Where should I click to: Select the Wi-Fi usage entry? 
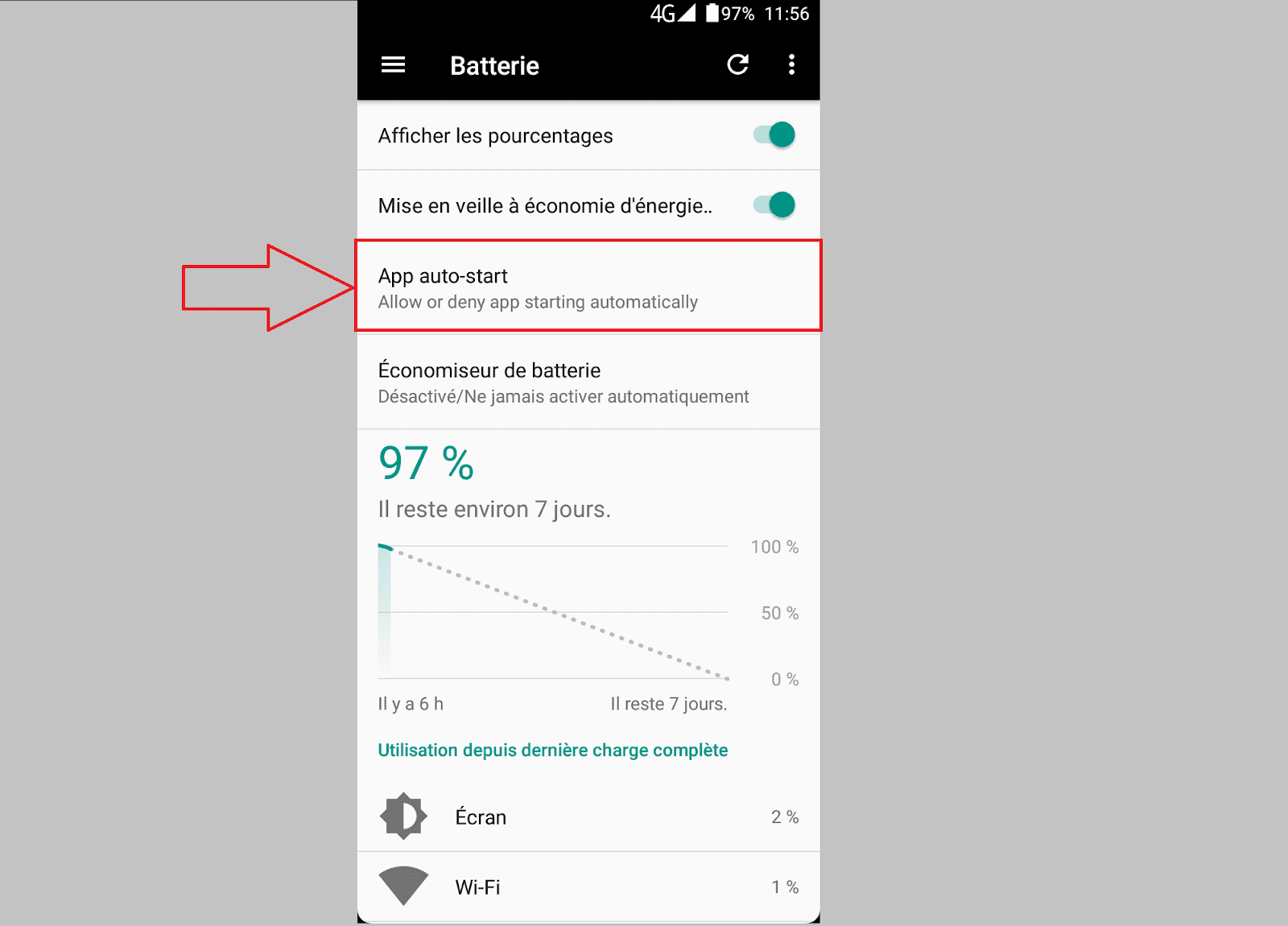[588, 887]
